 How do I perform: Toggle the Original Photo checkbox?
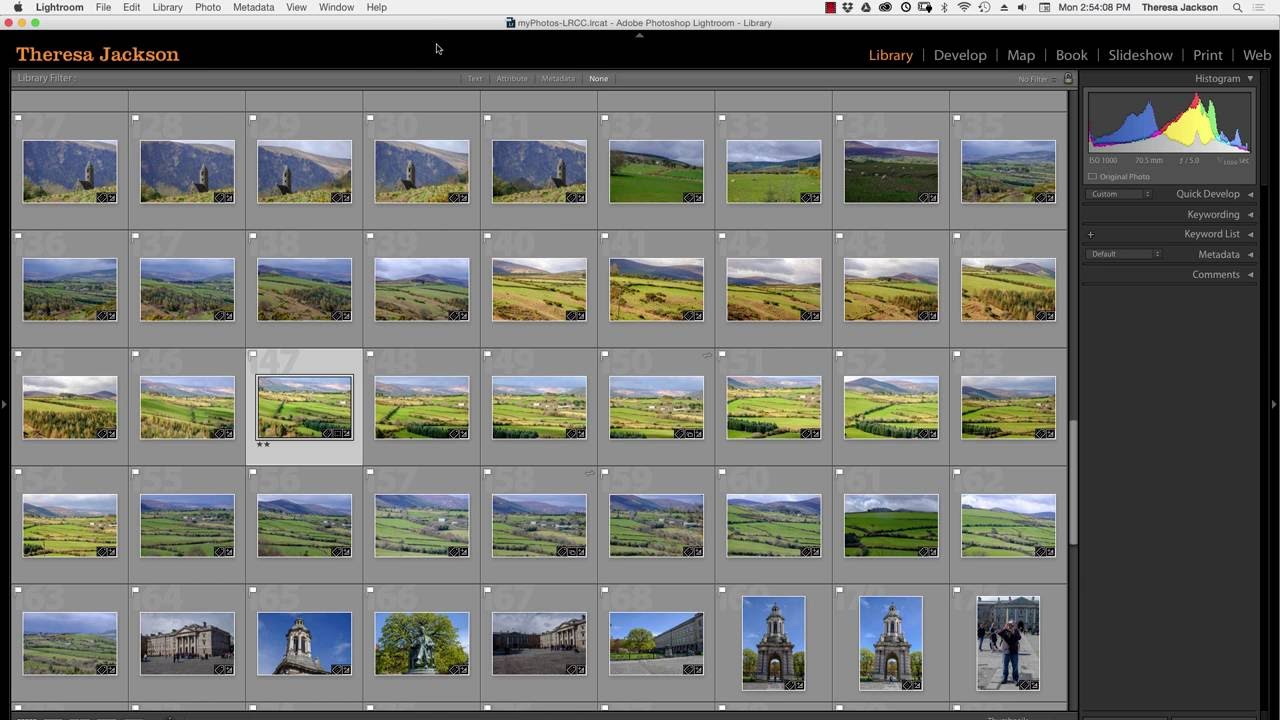[x=1092, y=177]
